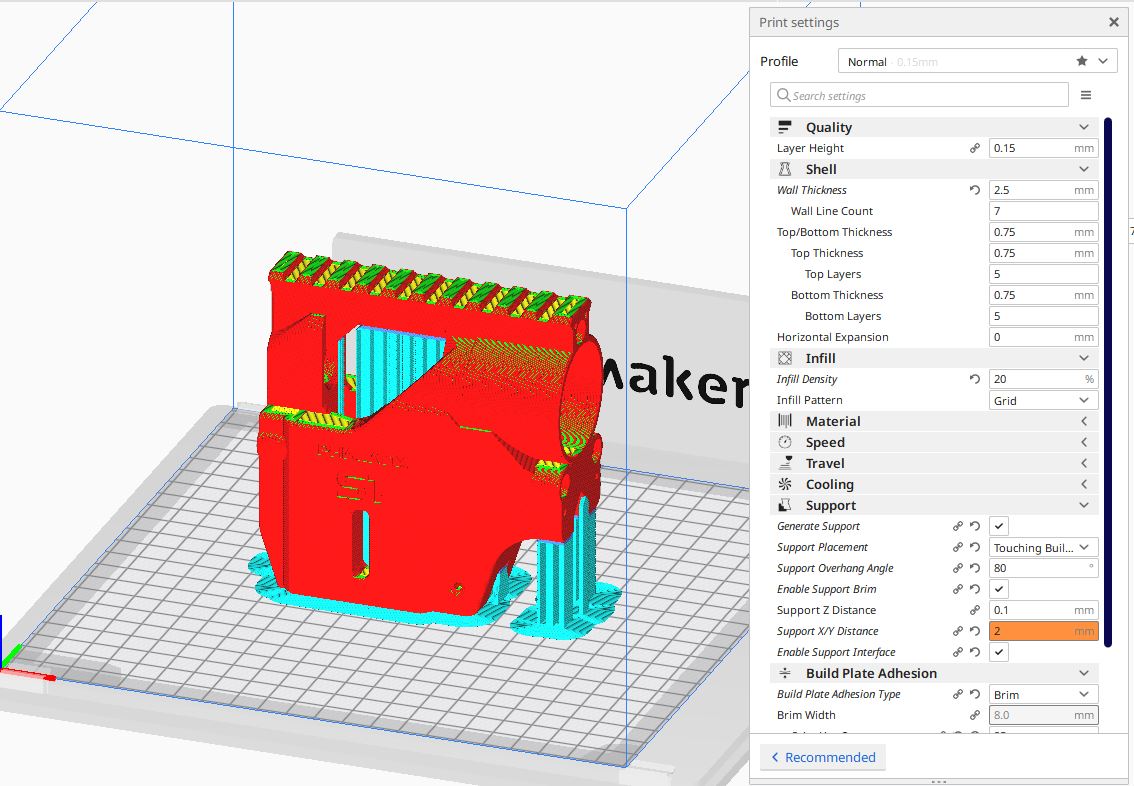Click the Shell section icon
This screenshot has width=1134, height=786.
(x=785, y=169)
